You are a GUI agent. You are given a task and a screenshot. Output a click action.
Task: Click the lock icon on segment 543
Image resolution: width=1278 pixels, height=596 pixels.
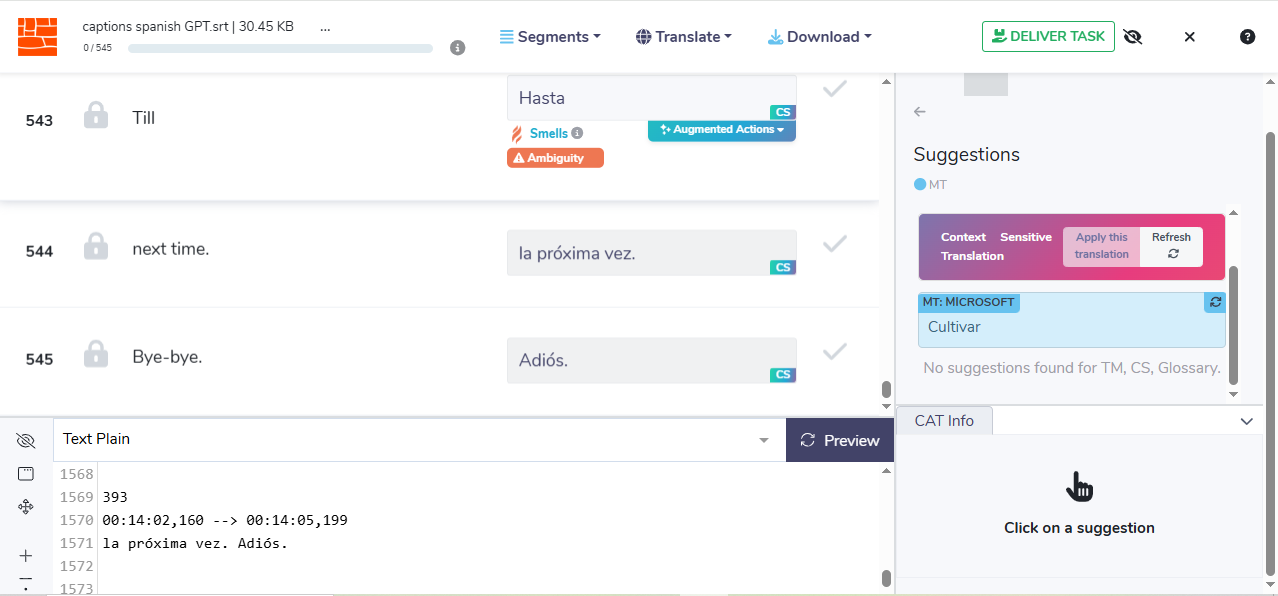pyautogui.click(x=96, y=115)
